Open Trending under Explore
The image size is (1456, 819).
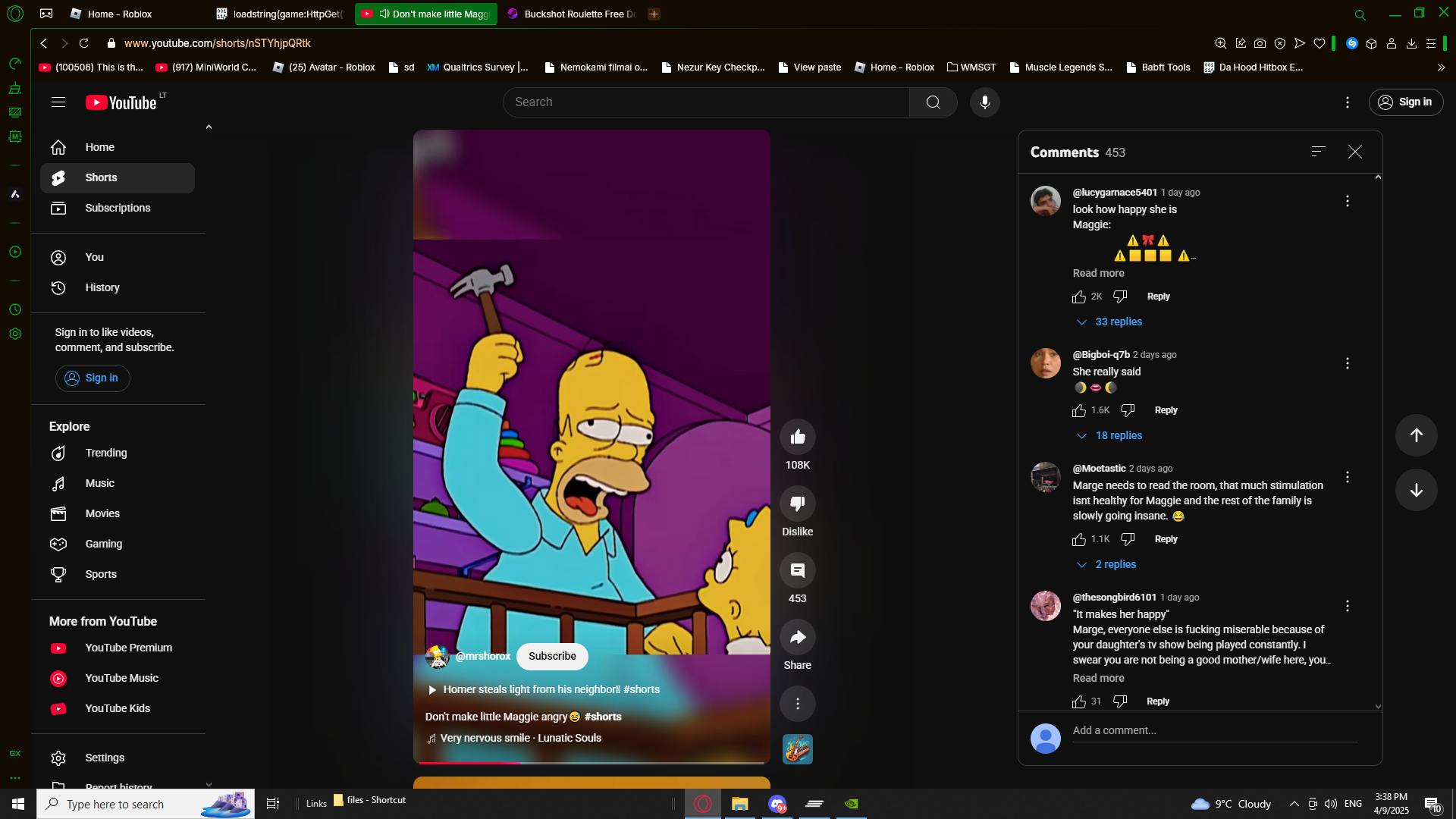click(118, 453)
